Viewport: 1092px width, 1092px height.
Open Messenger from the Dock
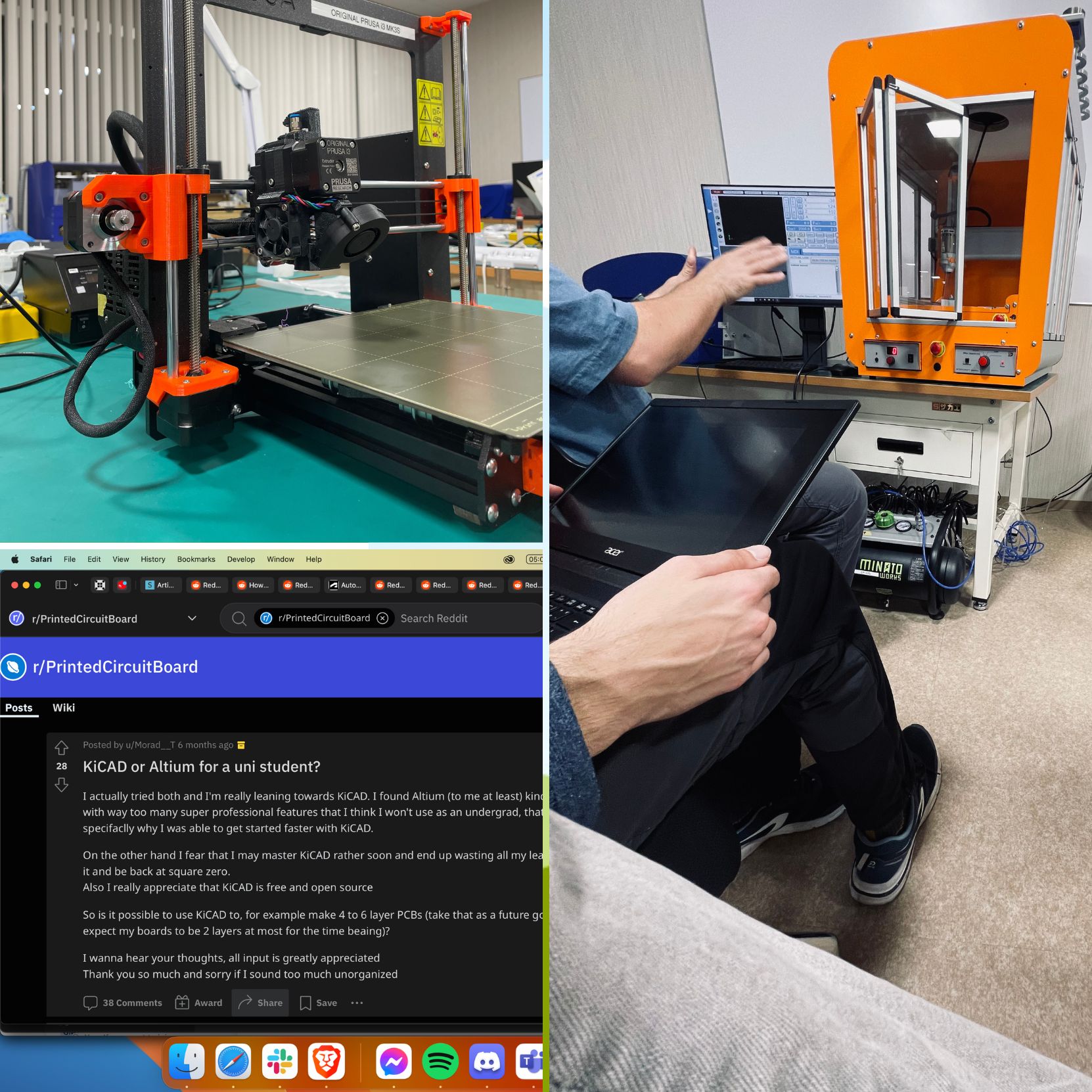[x=394, y=1061]
